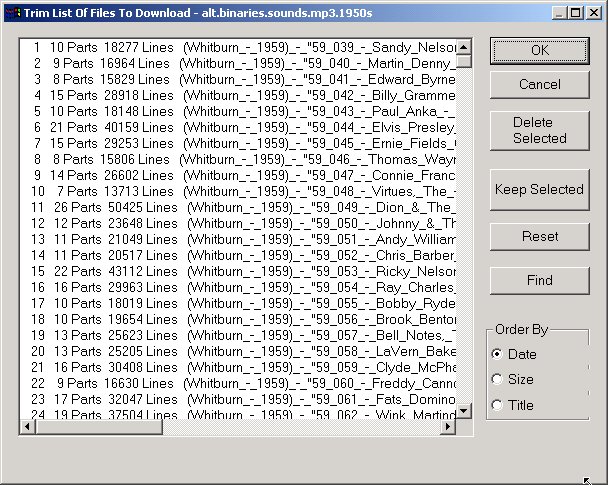Click the list's scroll right arrow
The height and width of the screenshot is (485, 608).
(448, 426)
